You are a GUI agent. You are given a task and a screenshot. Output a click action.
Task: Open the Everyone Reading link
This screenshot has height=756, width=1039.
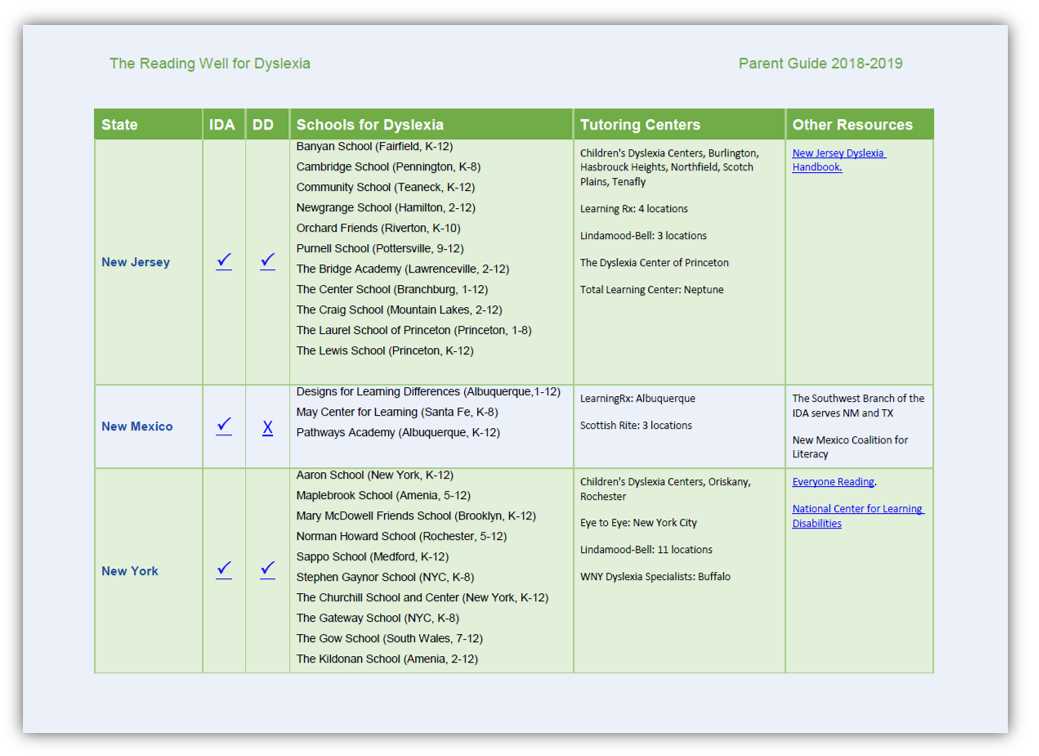coord(833,482)
